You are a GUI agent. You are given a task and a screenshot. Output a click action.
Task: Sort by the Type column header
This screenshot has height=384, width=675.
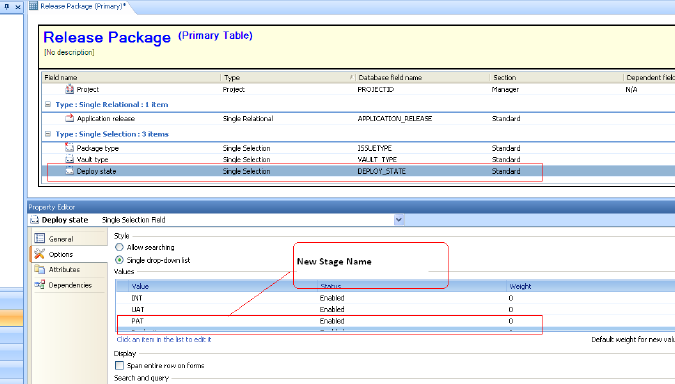click(x=288, y=77)
